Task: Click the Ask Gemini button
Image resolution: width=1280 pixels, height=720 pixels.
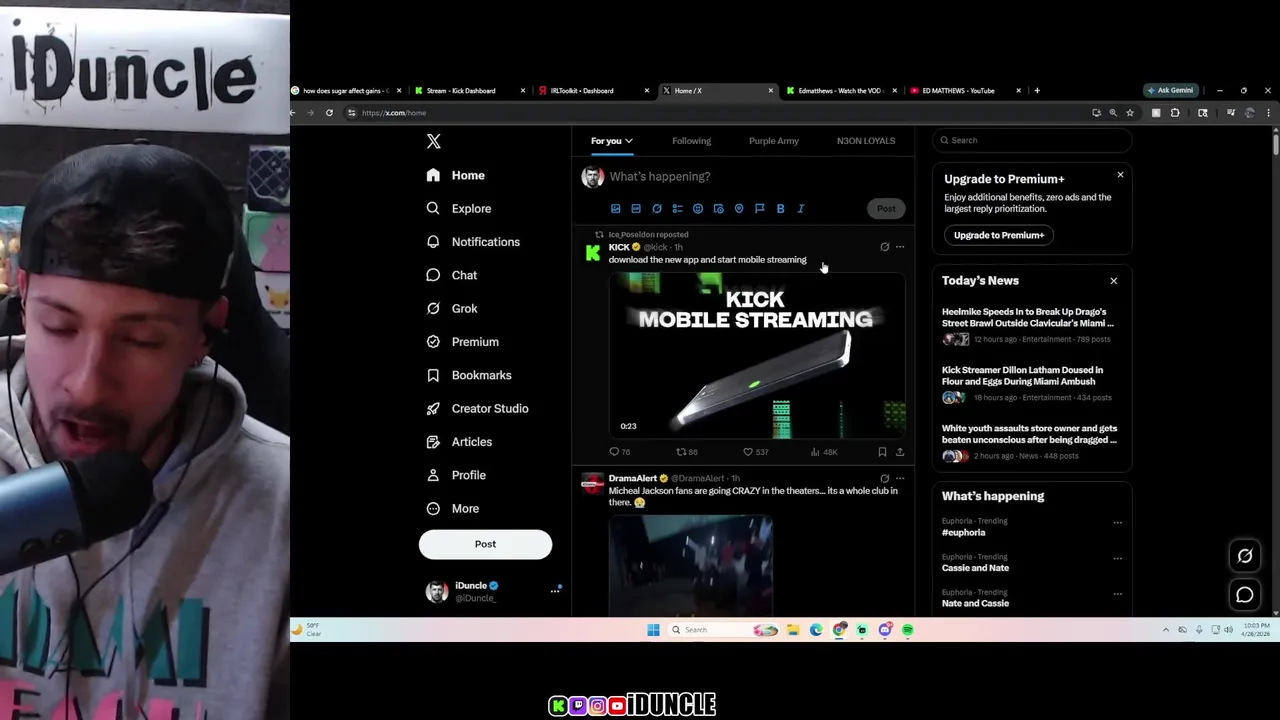Action: pyautogui.click(x=1170, y=91)
